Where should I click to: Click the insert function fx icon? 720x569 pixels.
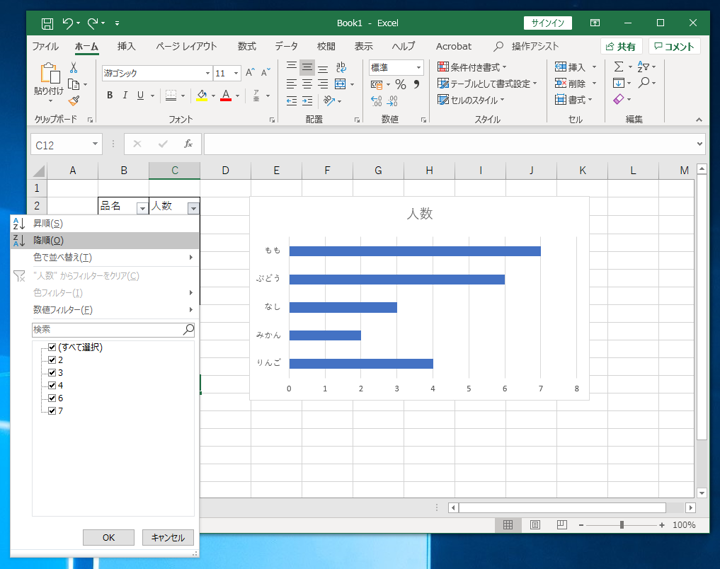tap(188, 144)
